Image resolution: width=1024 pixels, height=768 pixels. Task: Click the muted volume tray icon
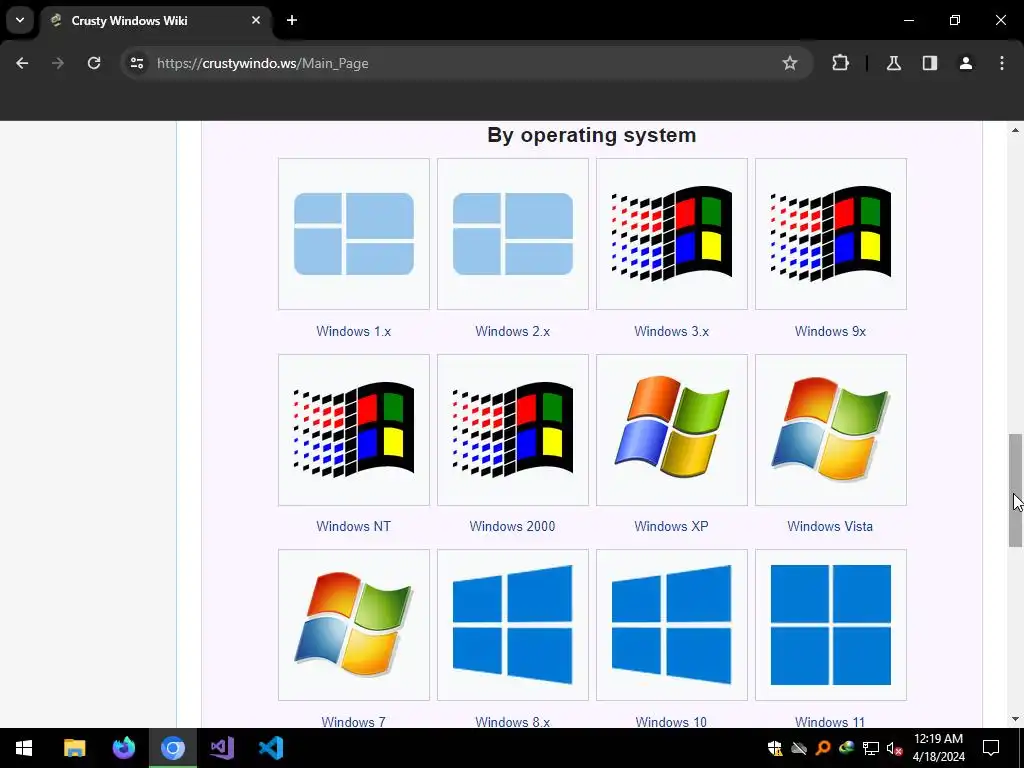pos(894,748)
